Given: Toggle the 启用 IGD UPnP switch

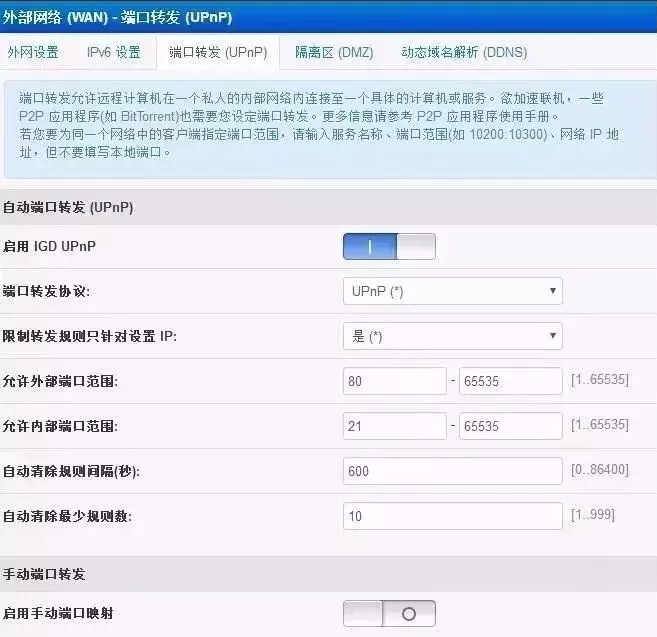Looking at the screenshot, I should tap(389, 246).
